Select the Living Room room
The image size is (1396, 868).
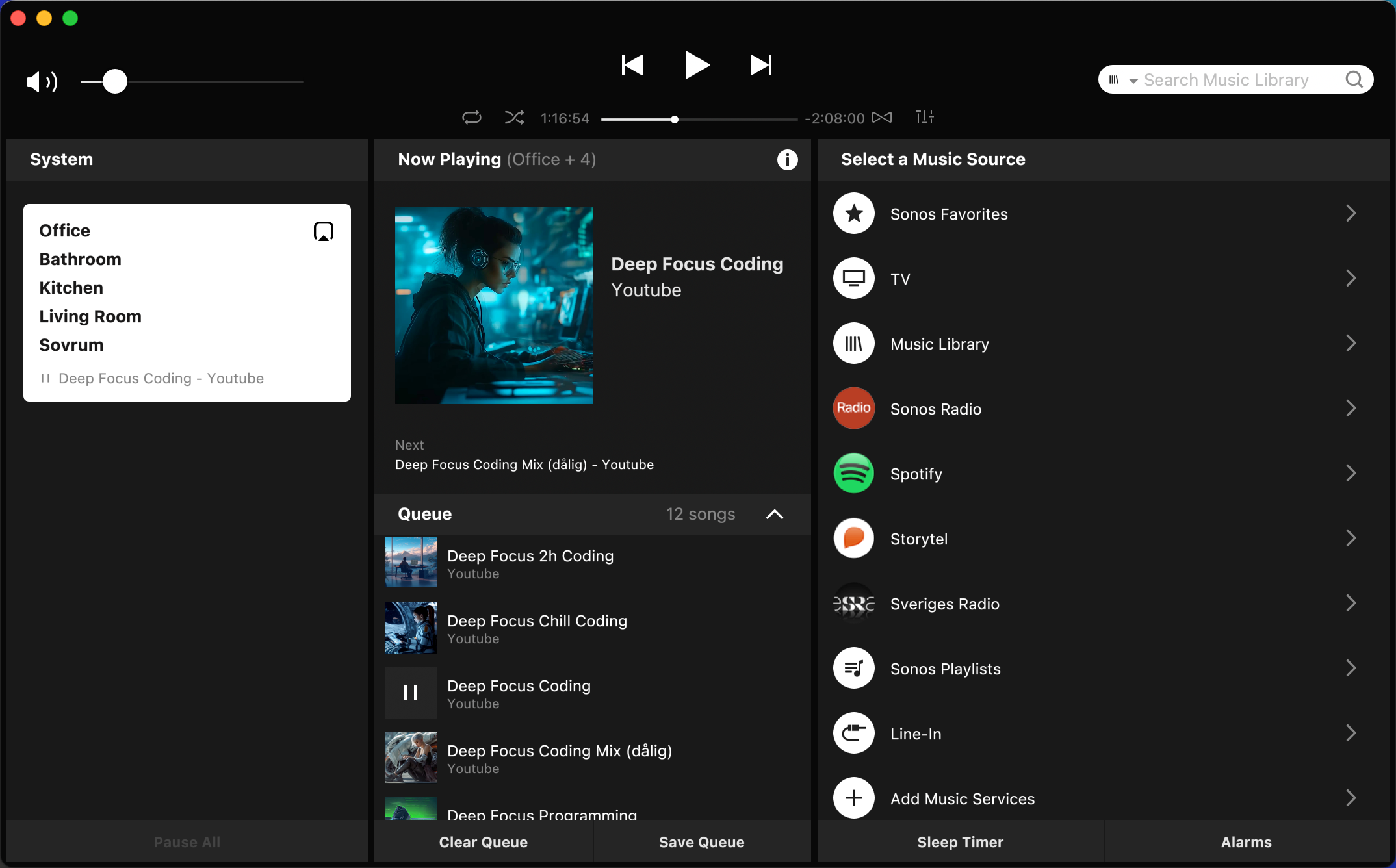point(90,316)
